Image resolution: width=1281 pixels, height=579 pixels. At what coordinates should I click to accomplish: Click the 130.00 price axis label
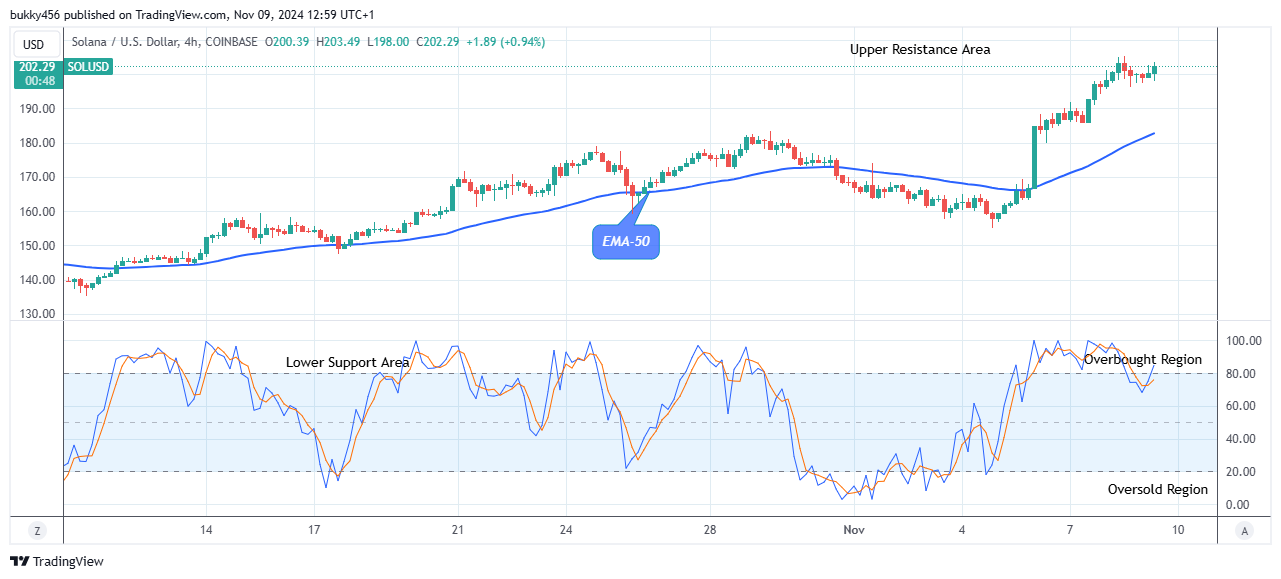click(35, 314)
